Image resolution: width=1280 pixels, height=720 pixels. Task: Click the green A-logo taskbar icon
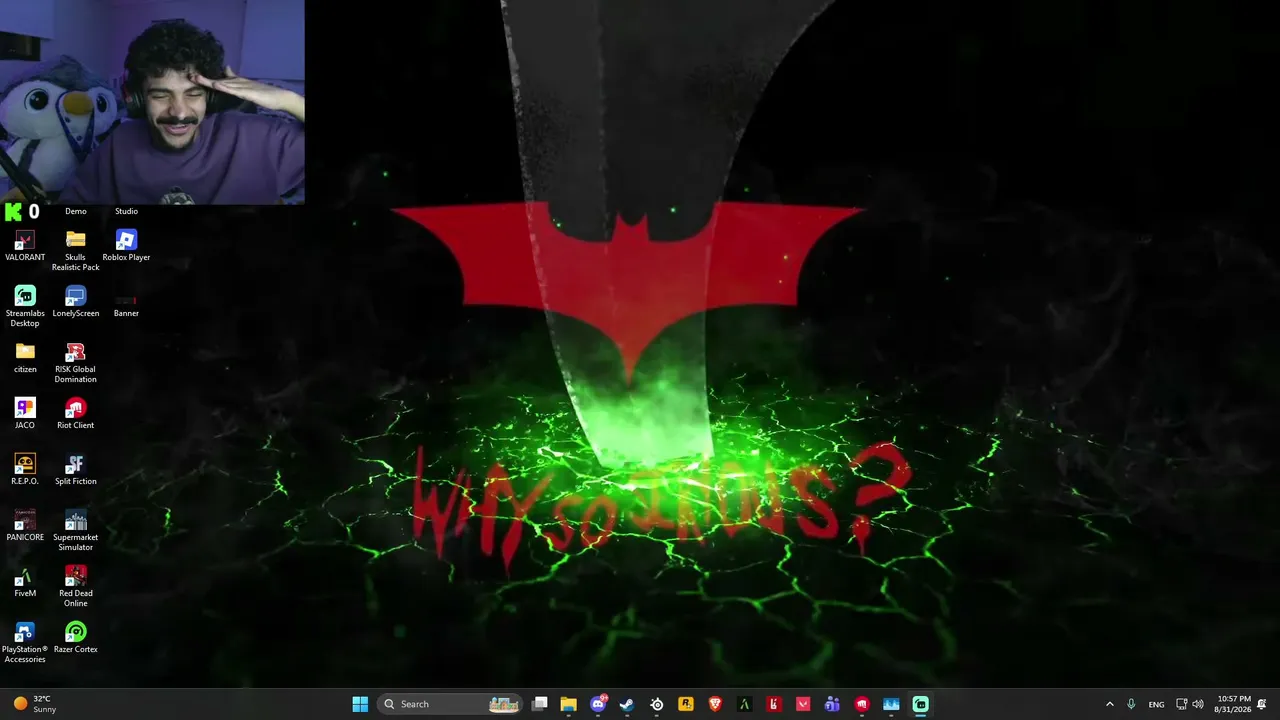(x=744, y=704)
